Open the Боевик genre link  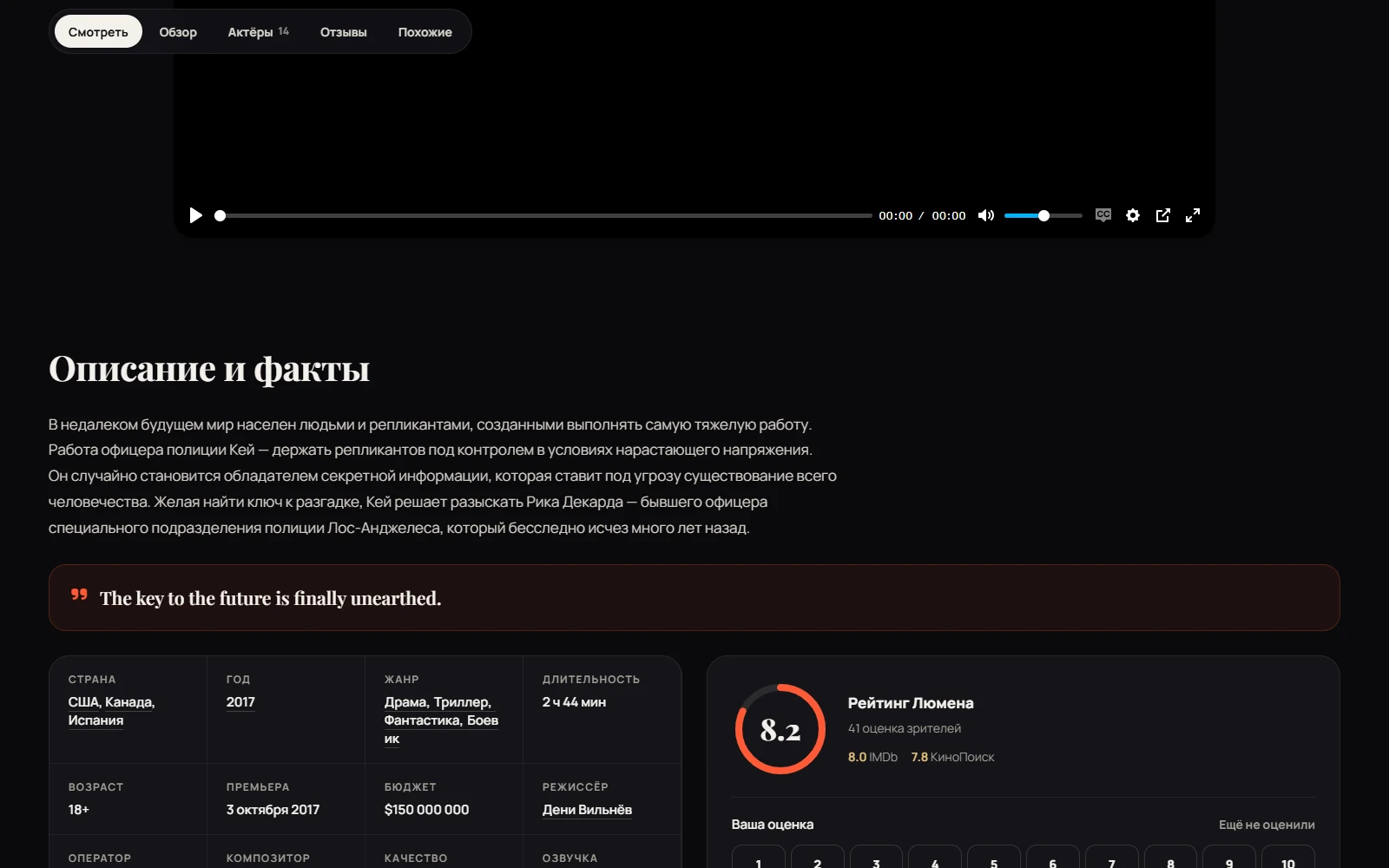[x=483, y=720]
